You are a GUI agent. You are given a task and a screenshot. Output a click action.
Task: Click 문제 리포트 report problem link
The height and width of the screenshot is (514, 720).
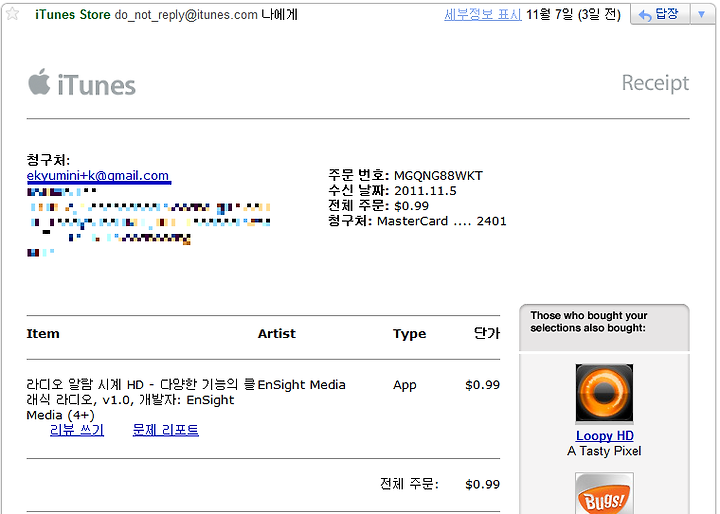165,430
